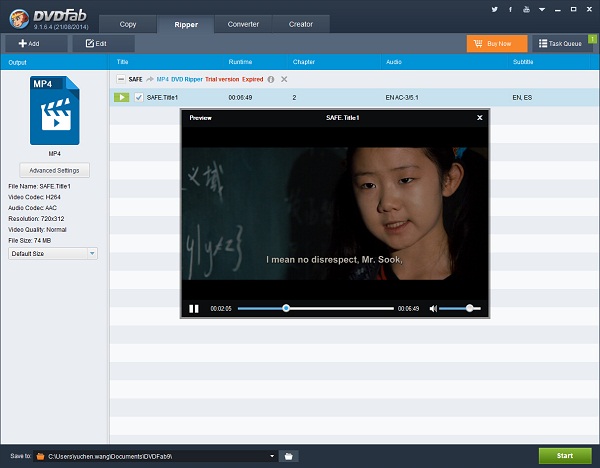Mute the preview audio speaker icon
The height and width of the screenshot is (468, 600).
tap(433, 308)
